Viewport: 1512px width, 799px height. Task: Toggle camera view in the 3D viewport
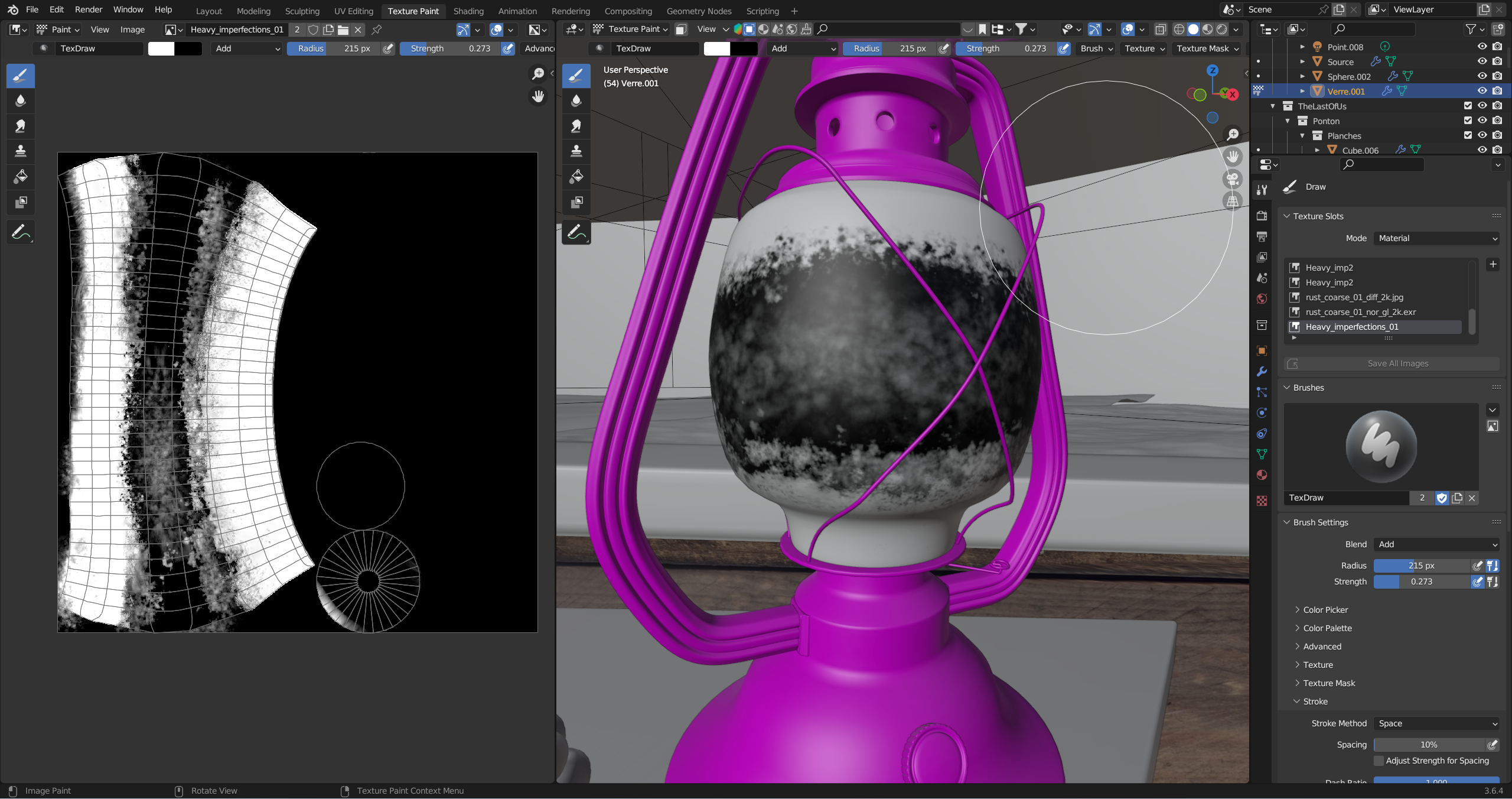tap(1233, 179)
